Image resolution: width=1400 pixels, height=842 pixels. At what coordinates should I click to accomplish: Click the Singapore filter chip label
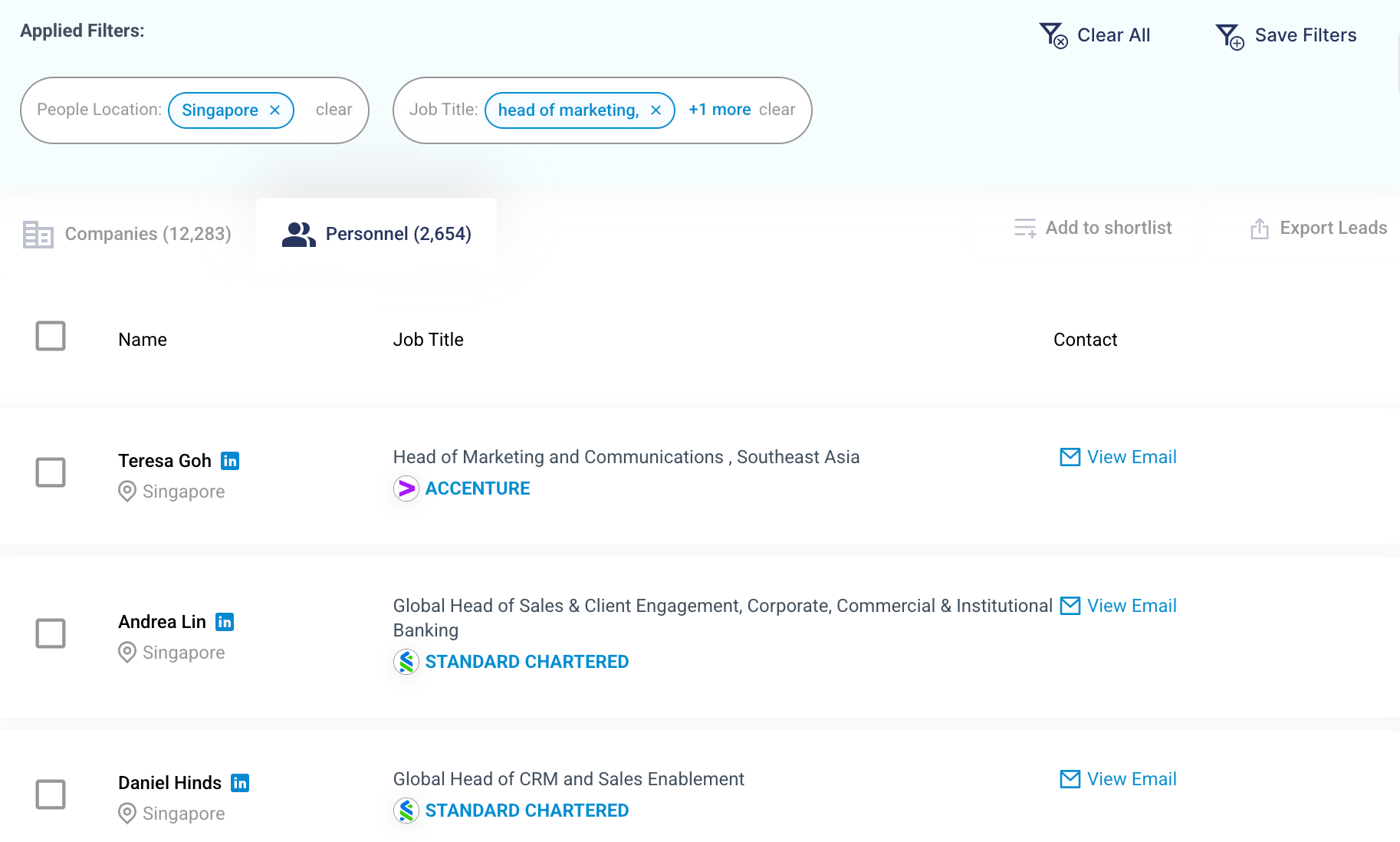tap(219, 110)
